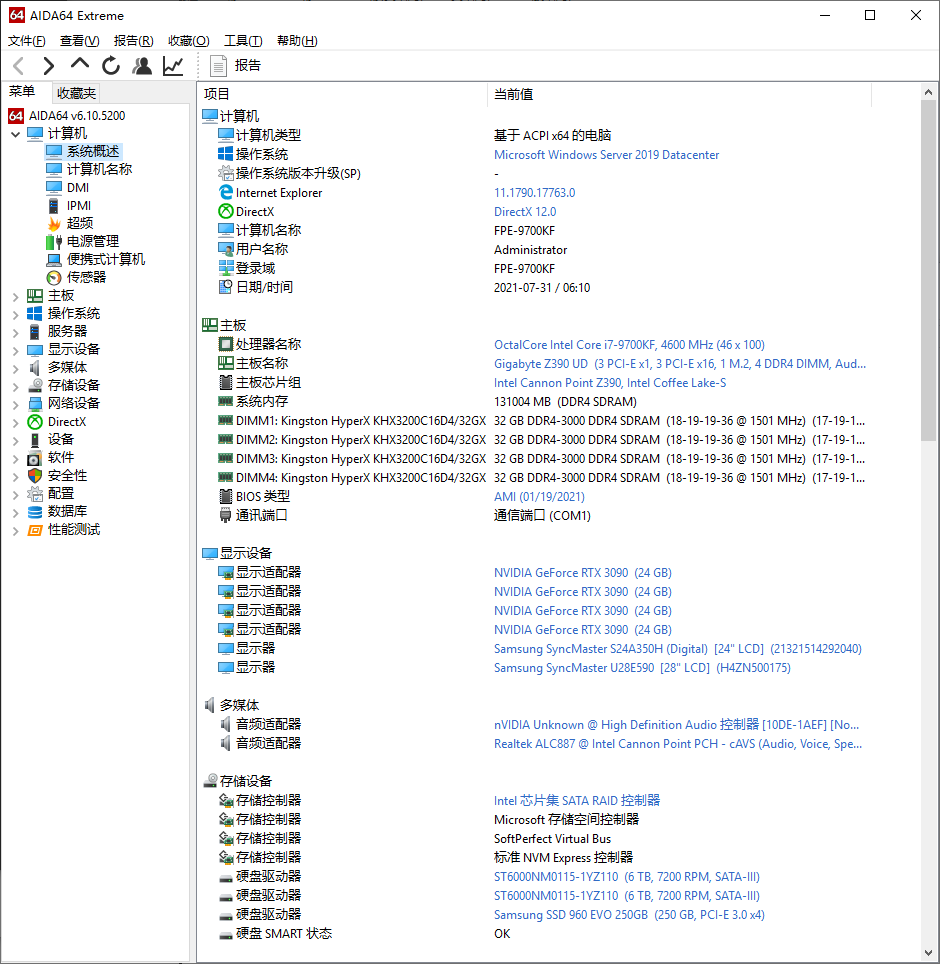The image size is (940, 964).
Task: Click the vertical scrollbar thumb
Action: tap(928, 271)
